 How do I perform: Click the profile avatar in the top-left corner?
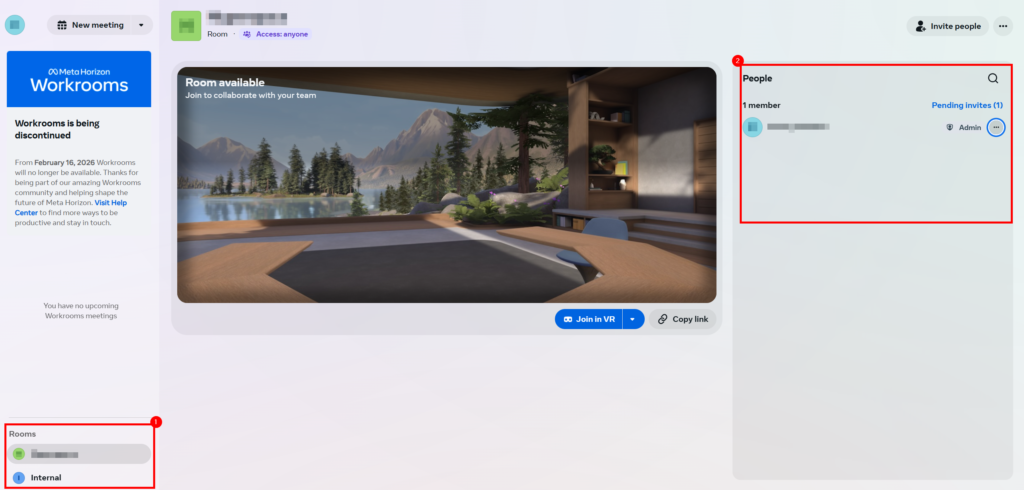[15, 24]
